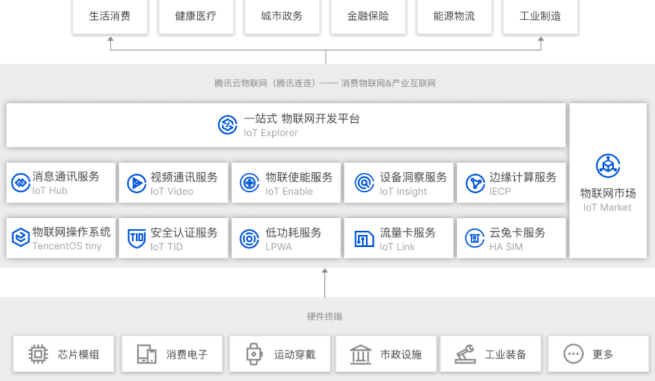
Task: Open the 物联网操作系统 product link
Action: (72, 232)
